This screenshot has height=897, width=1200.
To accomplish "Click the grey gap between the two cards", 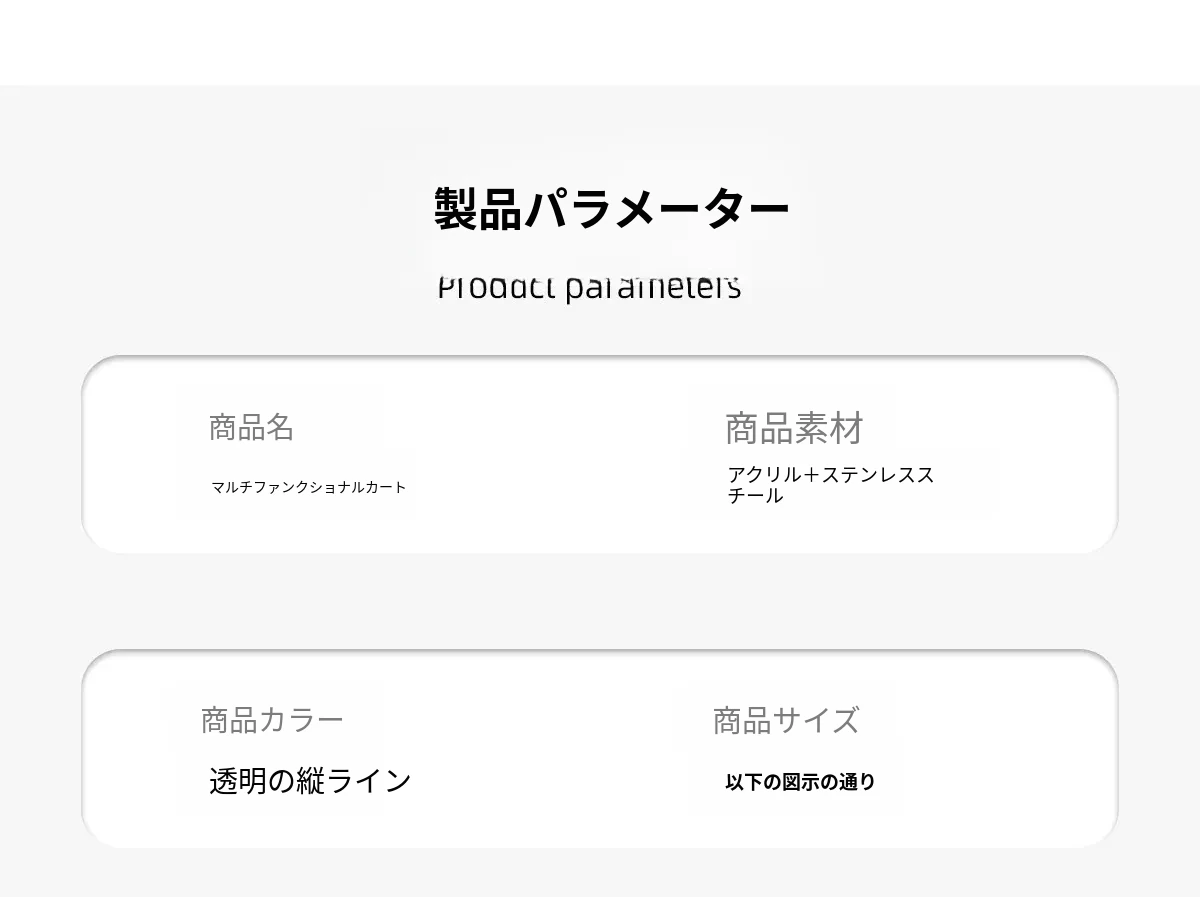I will tap(600, 601).
